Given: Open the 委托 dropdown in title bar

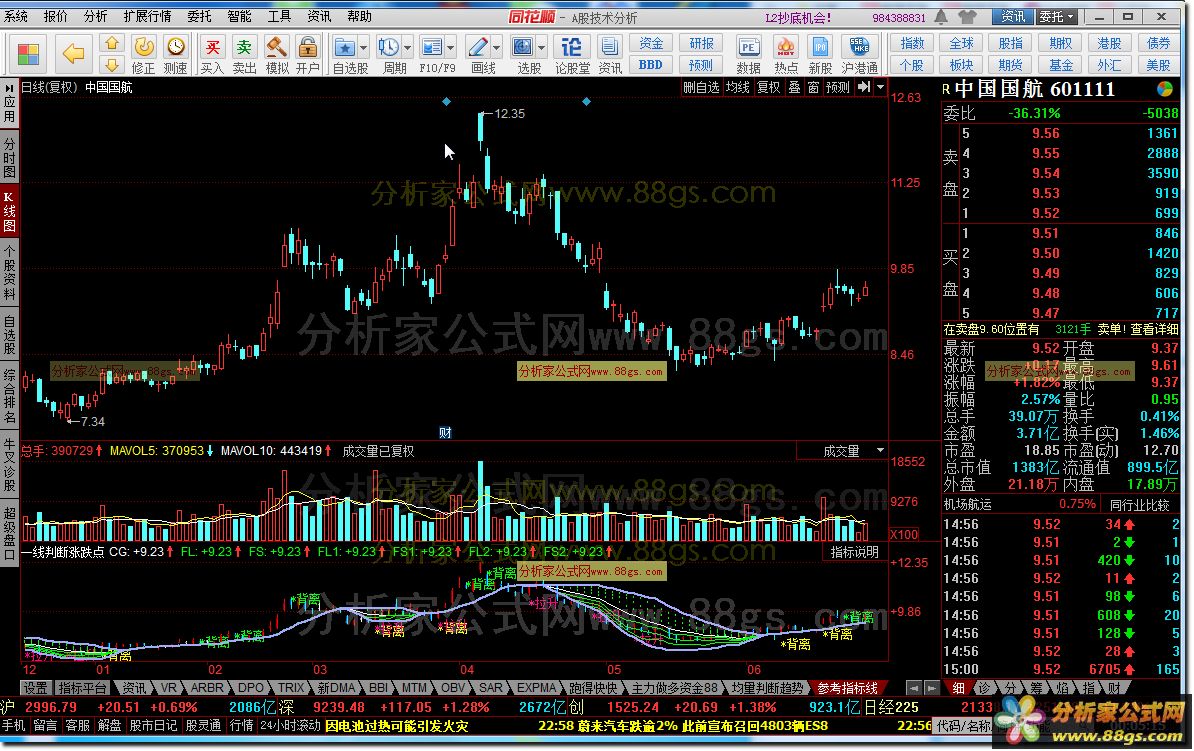Looking at the screenshot, I should [x=1057, y=17].
